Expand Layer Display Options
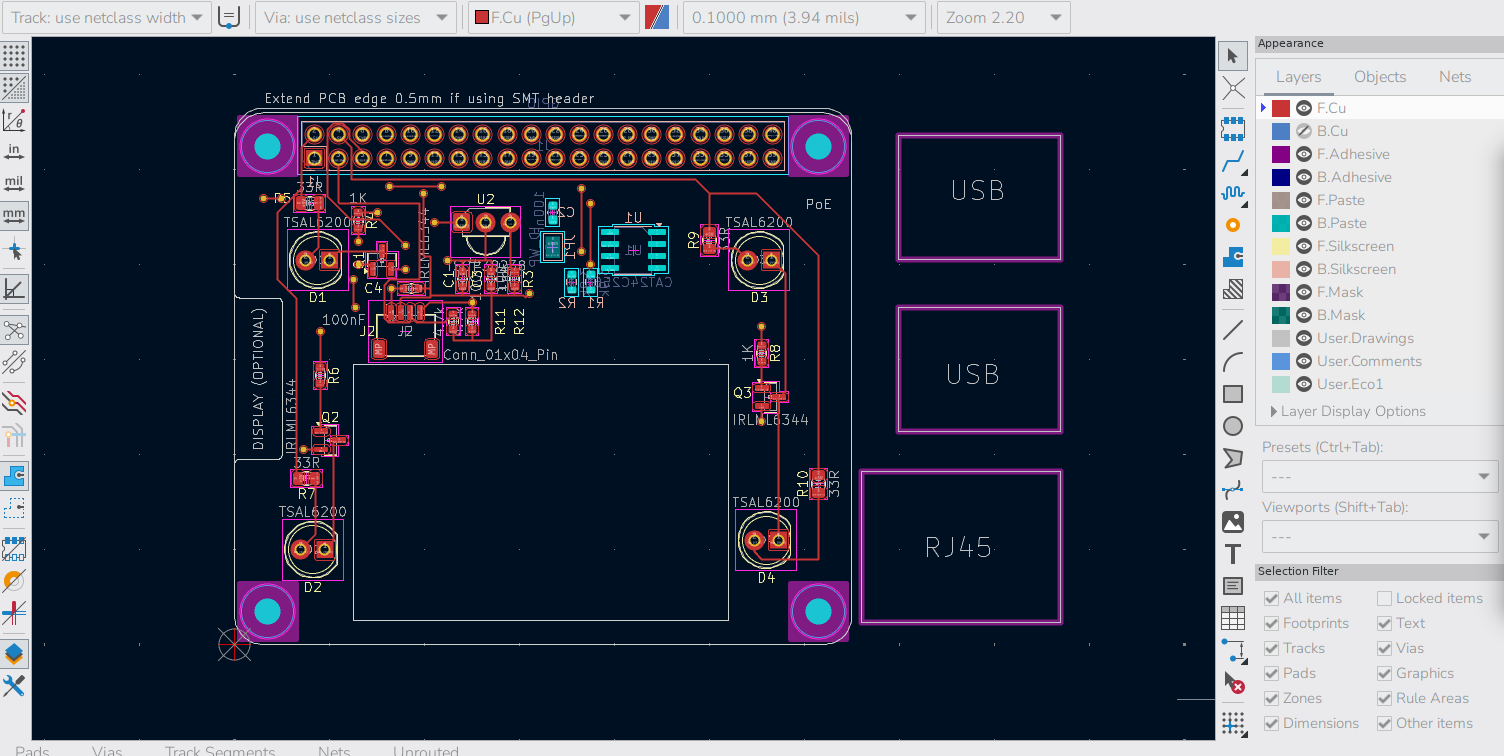 tap(1273, 411)
